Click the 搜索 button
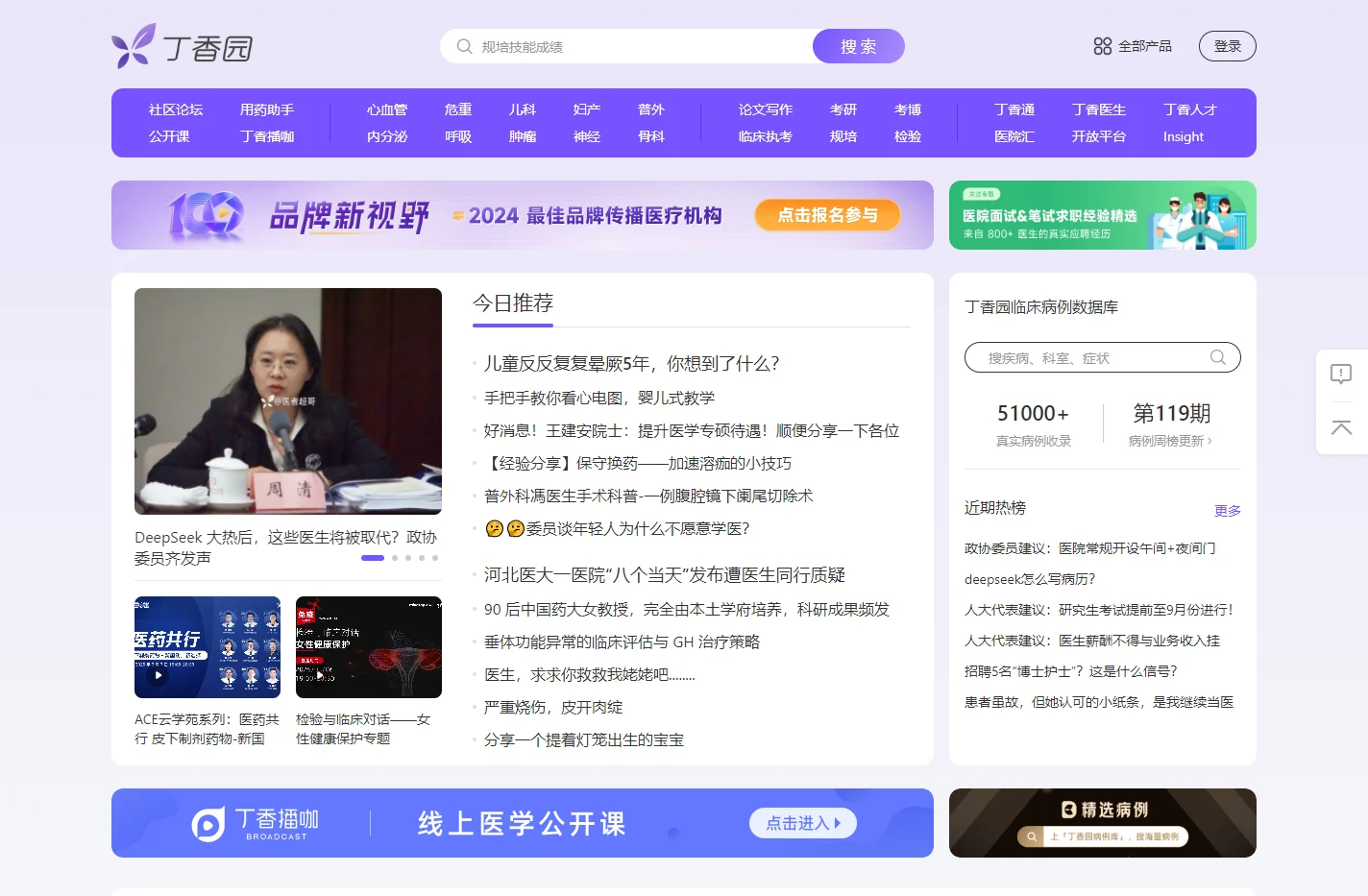The height and width of the screenshot is (896, 1368). [858, 46]
